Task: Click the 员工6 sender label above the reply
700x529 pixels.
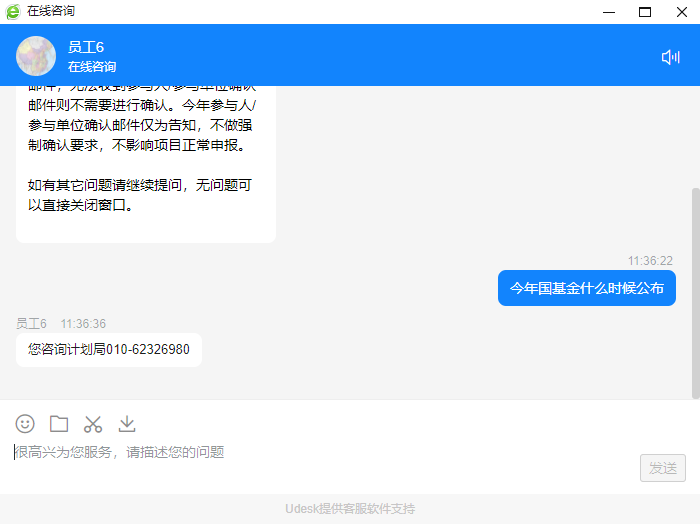Action: tap(31, 324)
